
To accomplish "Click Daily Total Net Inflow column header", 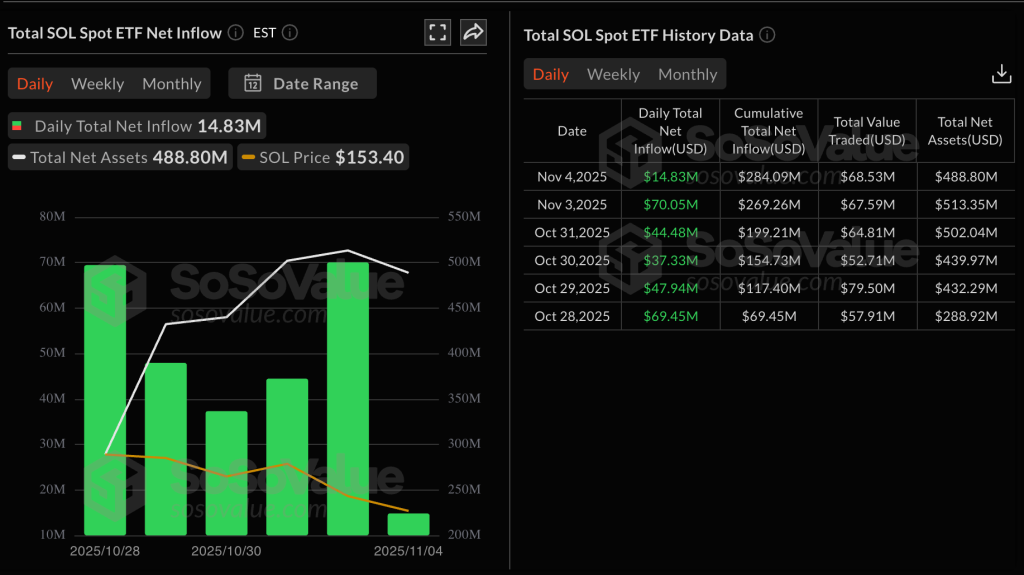I will coord(670,131).
